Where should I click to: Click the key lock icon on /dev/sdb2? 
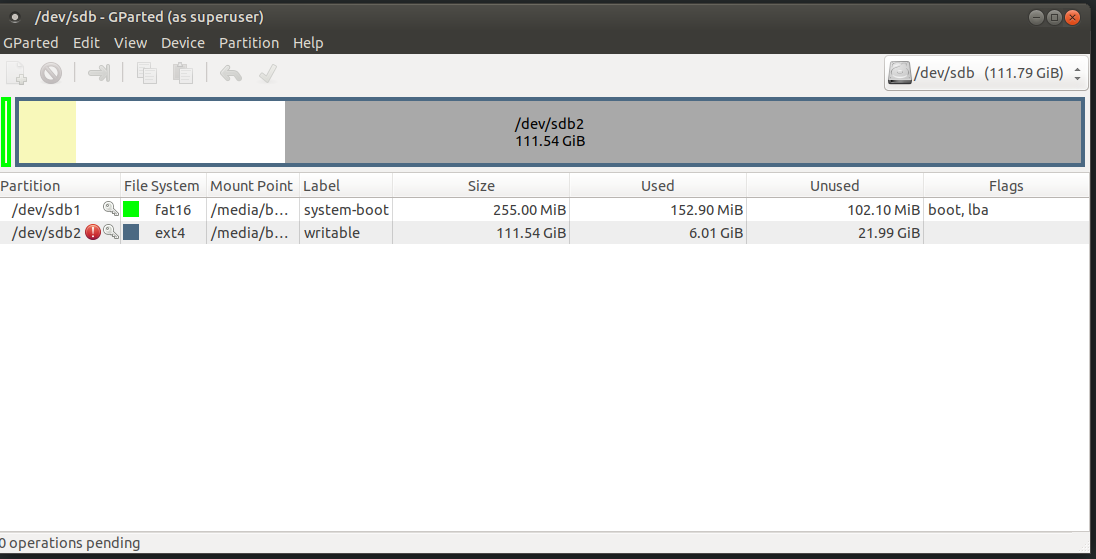[110, 232]
